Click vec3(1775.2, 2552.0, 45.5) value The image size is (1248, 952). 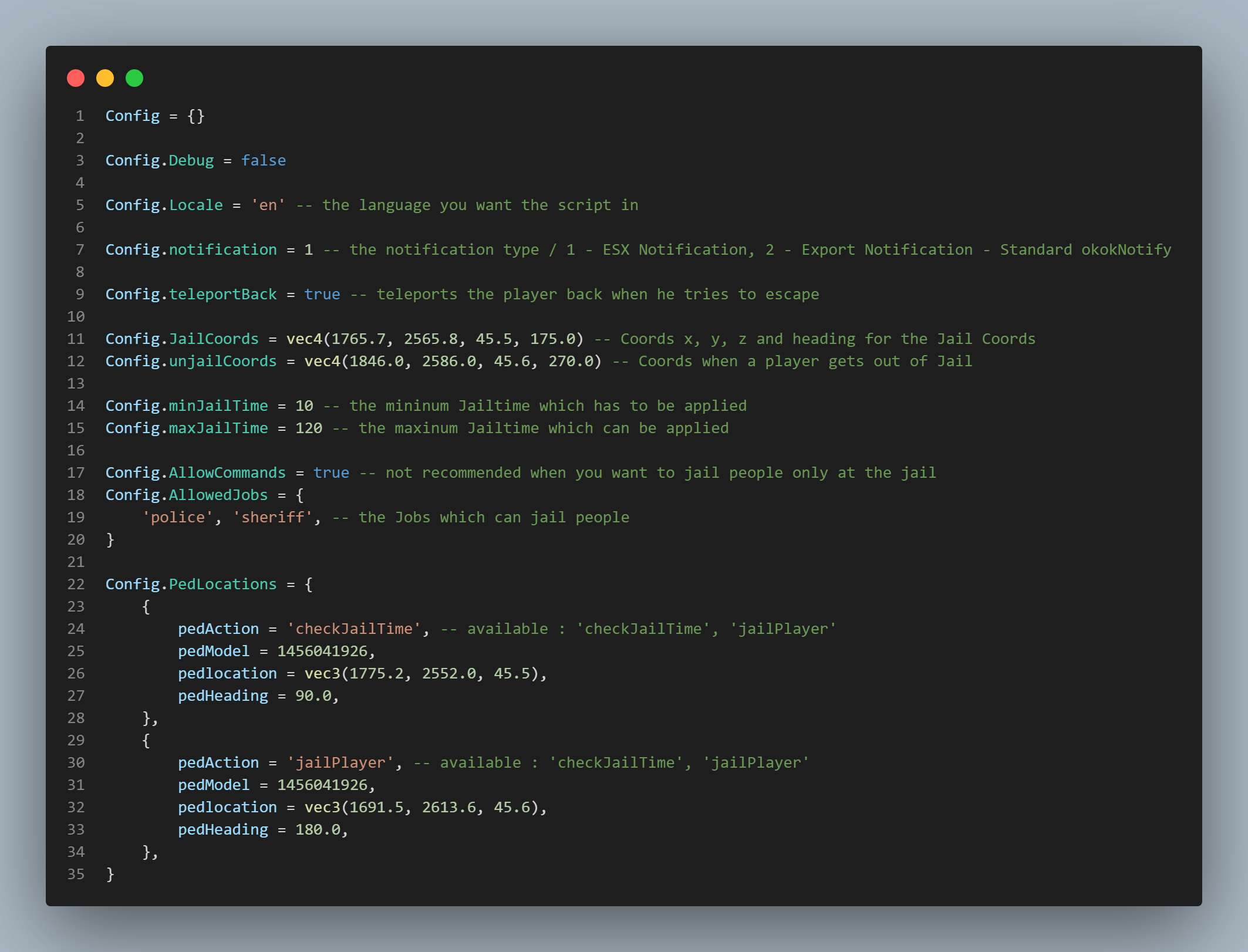(x=421, y=674)
